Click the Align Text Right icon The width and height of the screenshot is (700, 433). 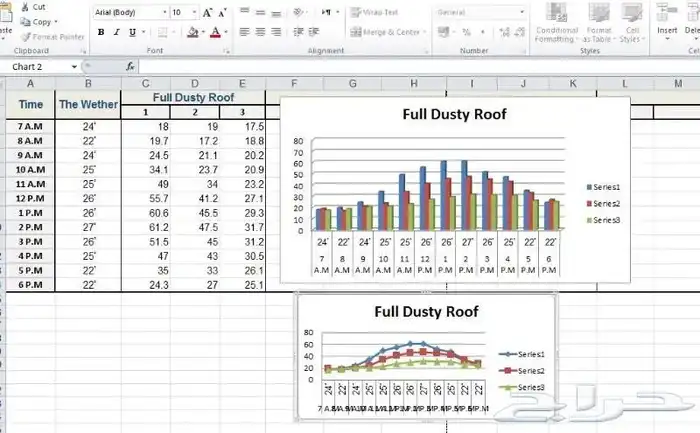277,32
